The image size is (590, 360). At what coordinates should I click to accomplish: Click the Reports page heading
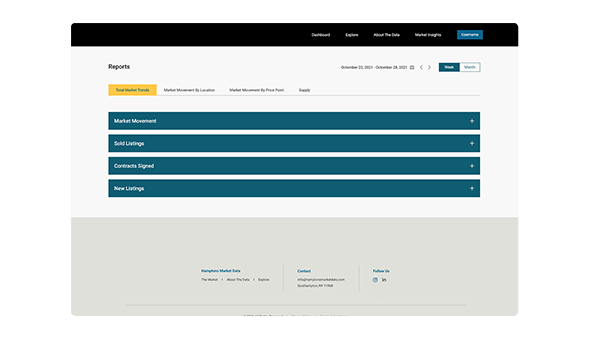(119, 67)
